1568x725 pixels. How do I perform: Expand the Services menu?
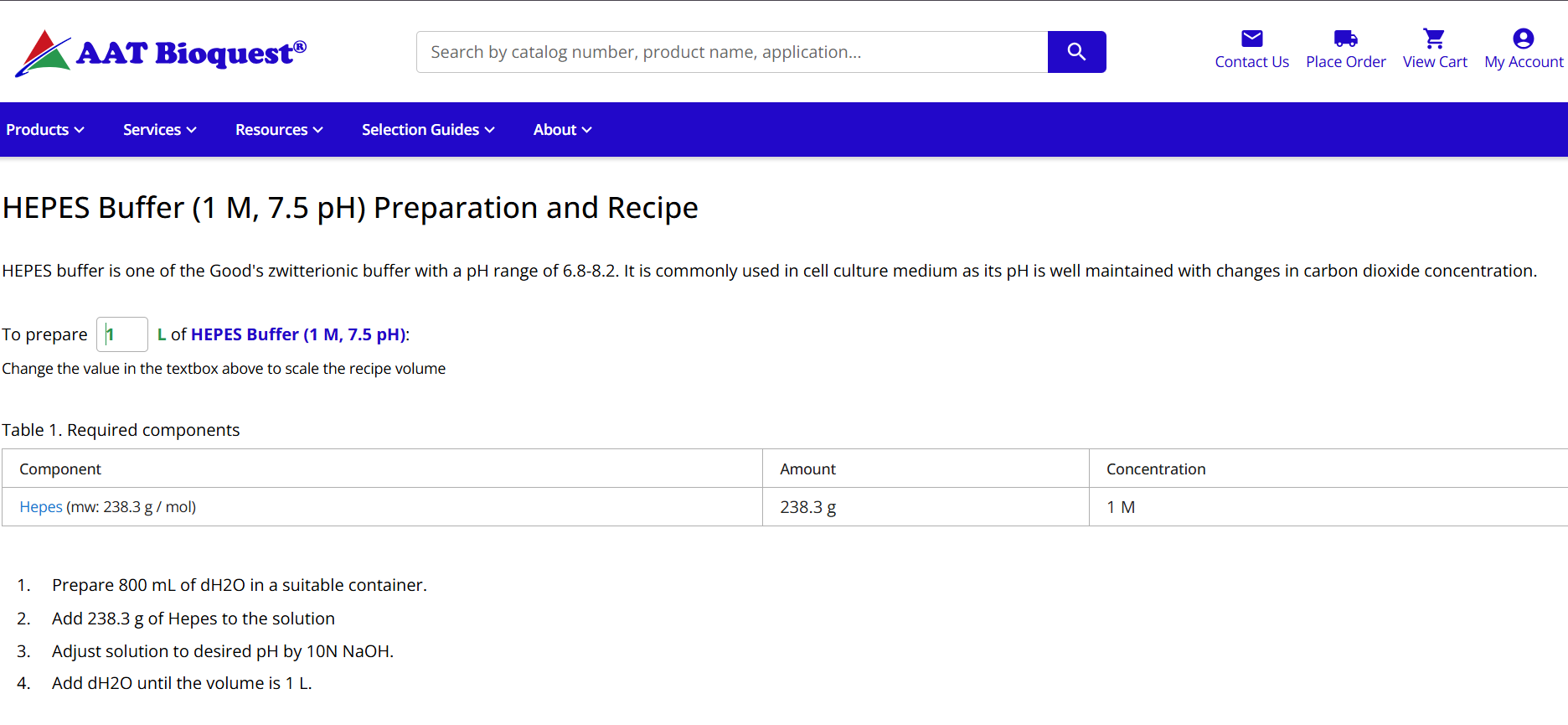[160, 130]
